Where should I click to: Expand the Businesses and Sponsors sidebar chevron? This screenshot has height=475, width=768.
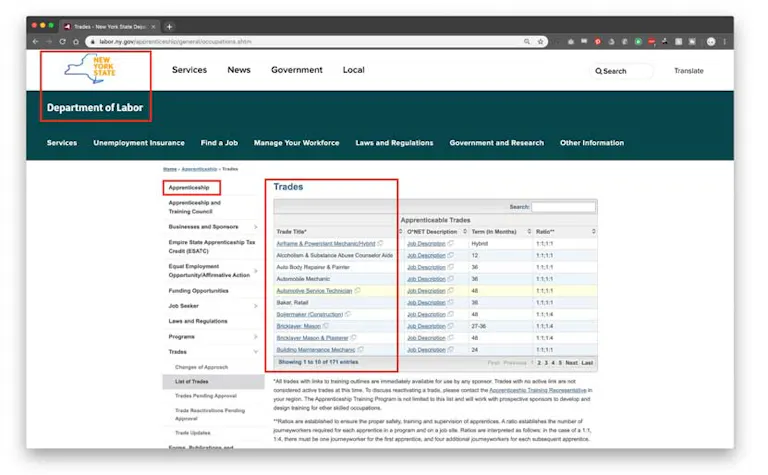[x=258, y=227]
